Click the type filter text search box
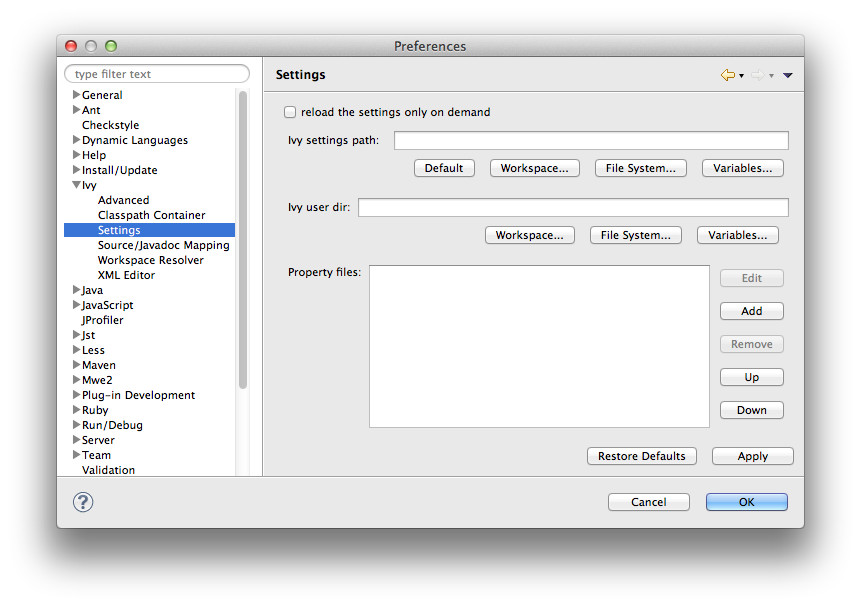 click(x=157, y=74)
